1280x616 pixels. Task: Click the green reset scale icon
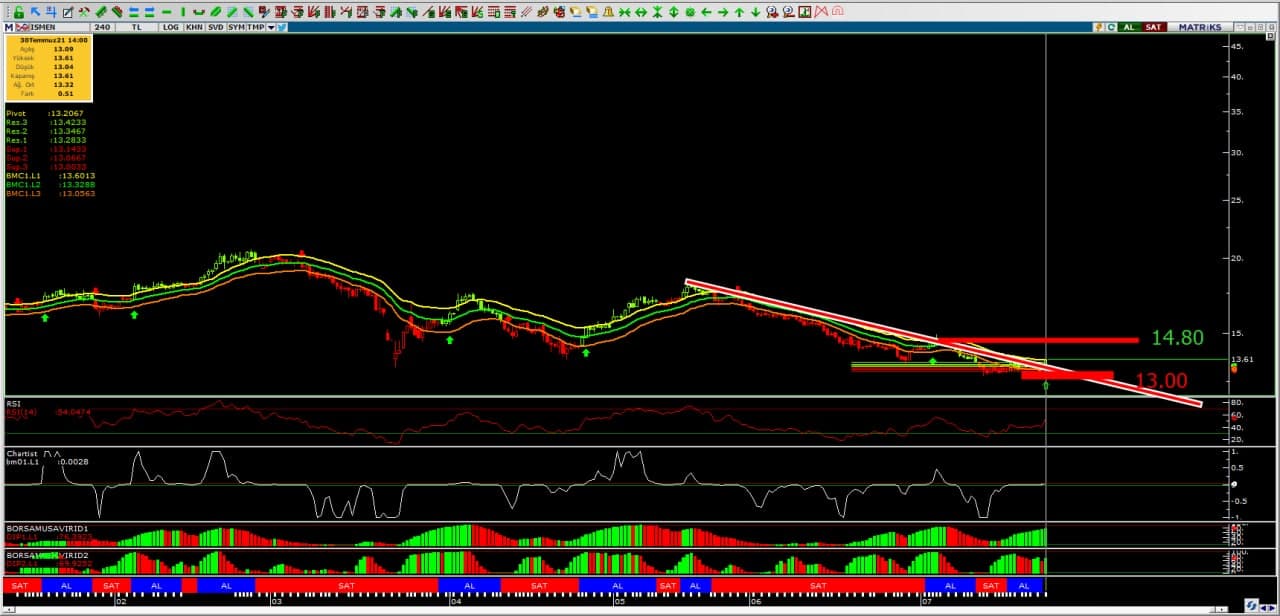tap(690, 12)
